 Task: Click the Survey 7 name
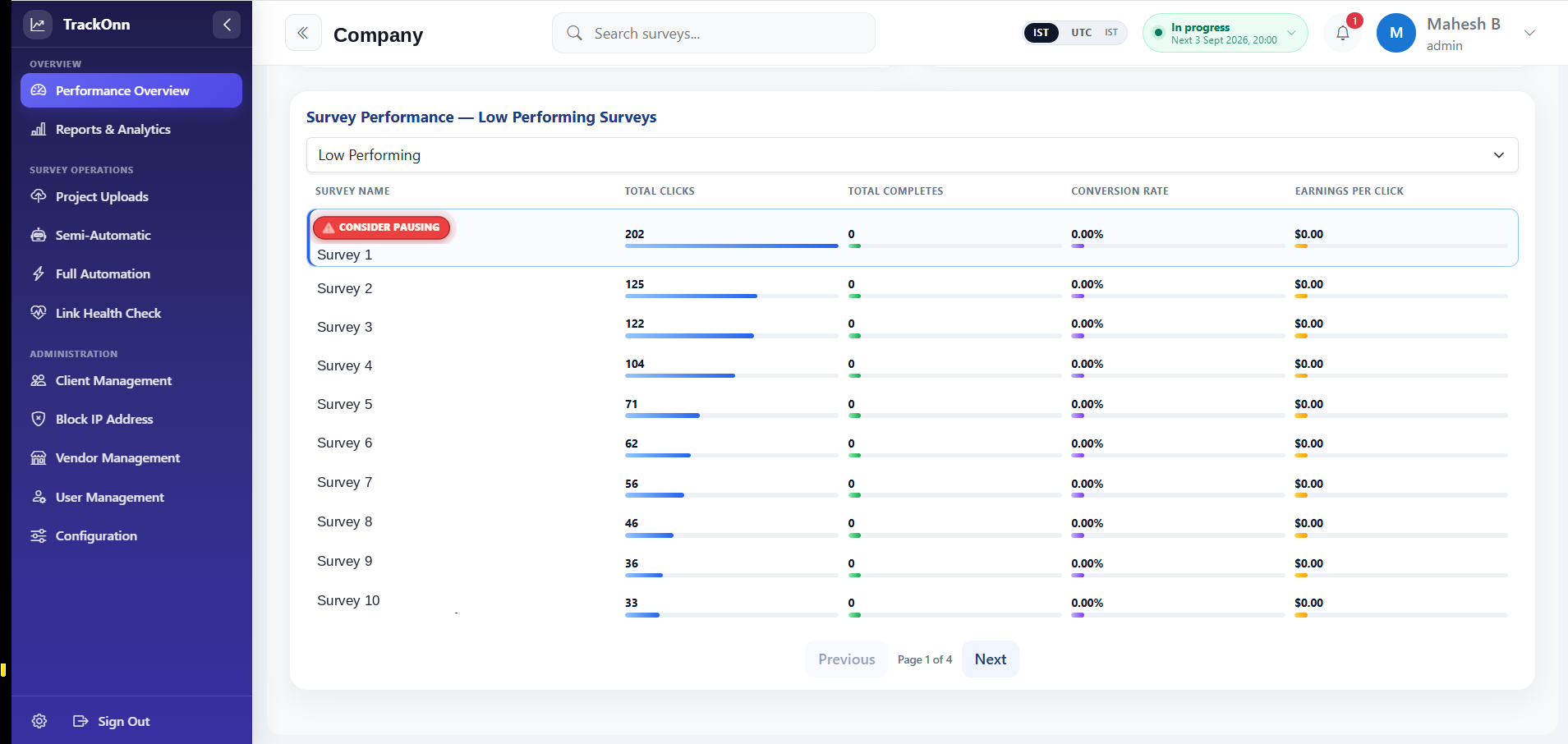pos(344,482)
